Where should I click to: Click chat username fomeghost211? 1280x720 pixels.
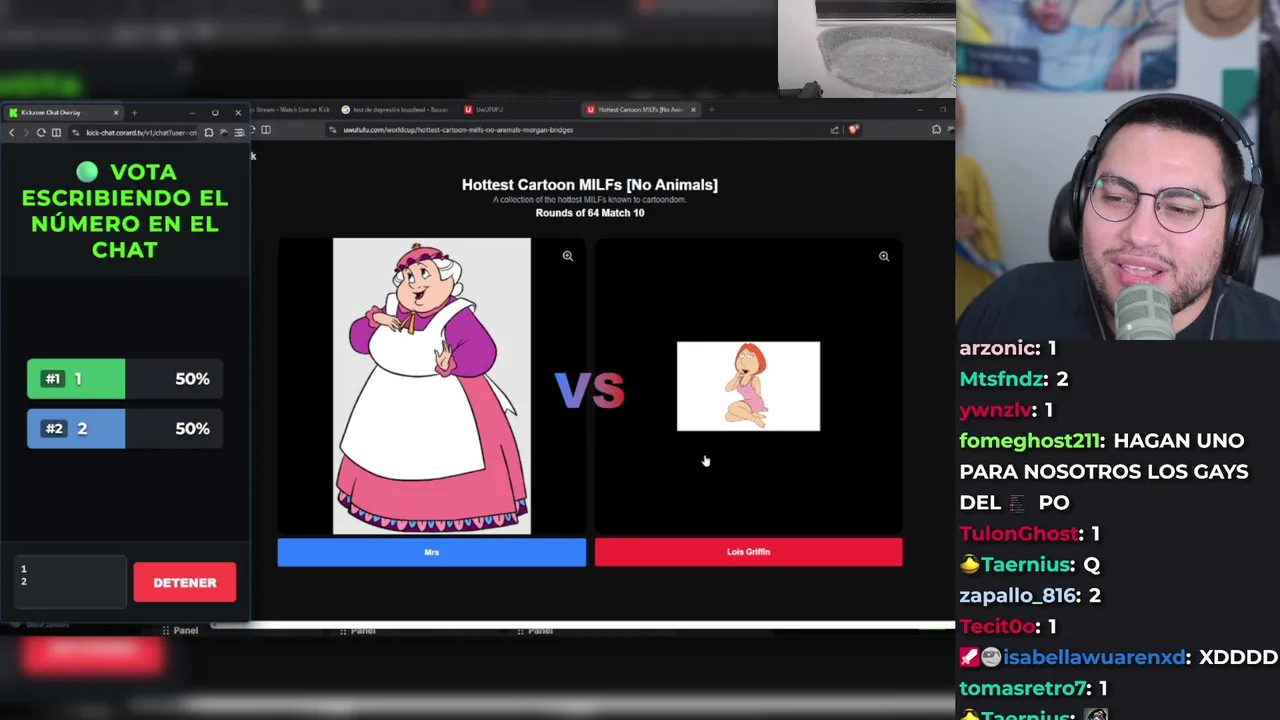coord(1029,441)
